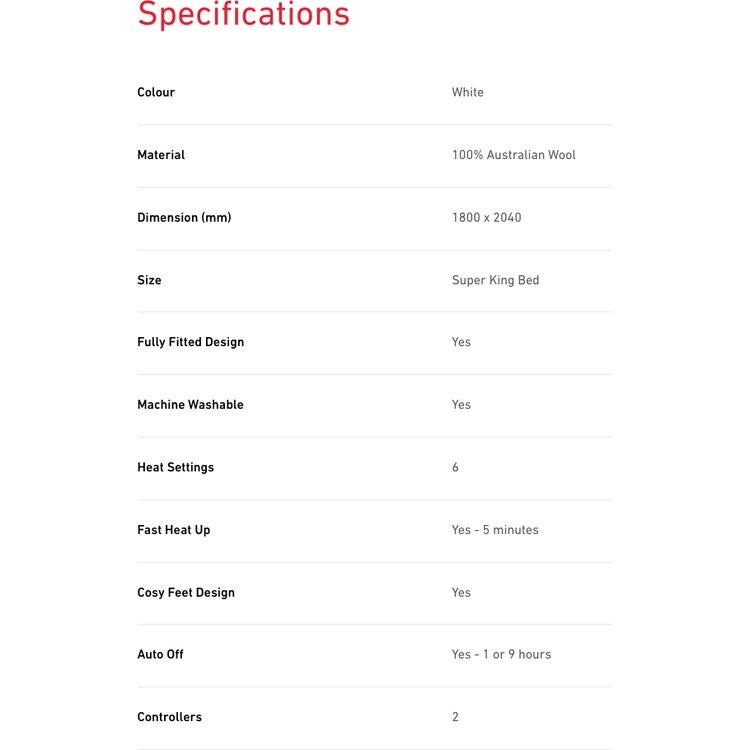The height and width of the screenshot is (750, 750).
Task: Select the Material row label
Action: tap(161, 155)
